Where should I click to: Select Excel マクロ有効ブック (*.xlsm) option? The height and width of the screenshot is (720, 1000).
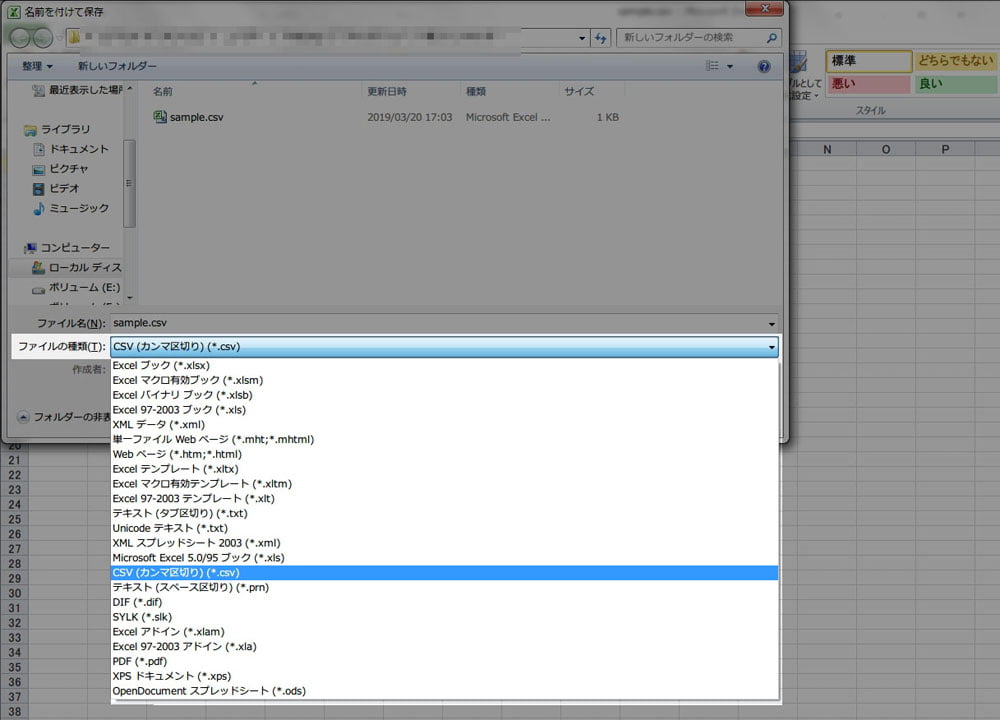(x=445, y=380)
